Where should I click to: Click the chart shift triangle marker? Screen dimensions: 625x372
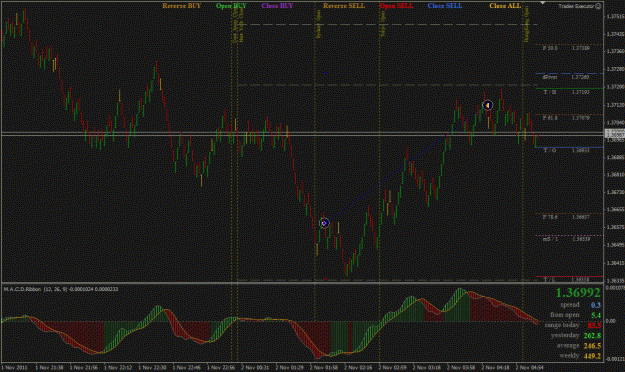point(542,2)
